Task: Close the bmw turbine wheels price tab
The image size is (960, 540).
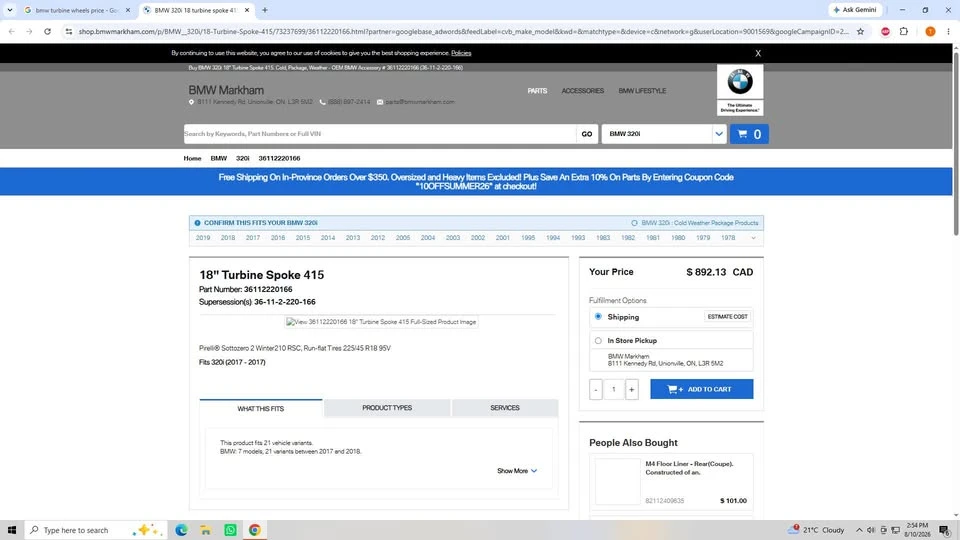Action: [x=128, y=10]
